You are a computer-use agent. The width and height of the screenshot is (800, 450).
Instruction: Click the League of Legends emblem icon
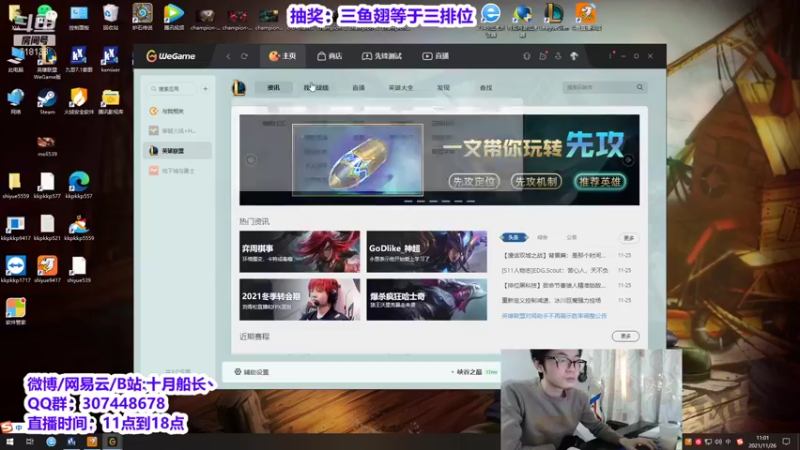239,88
